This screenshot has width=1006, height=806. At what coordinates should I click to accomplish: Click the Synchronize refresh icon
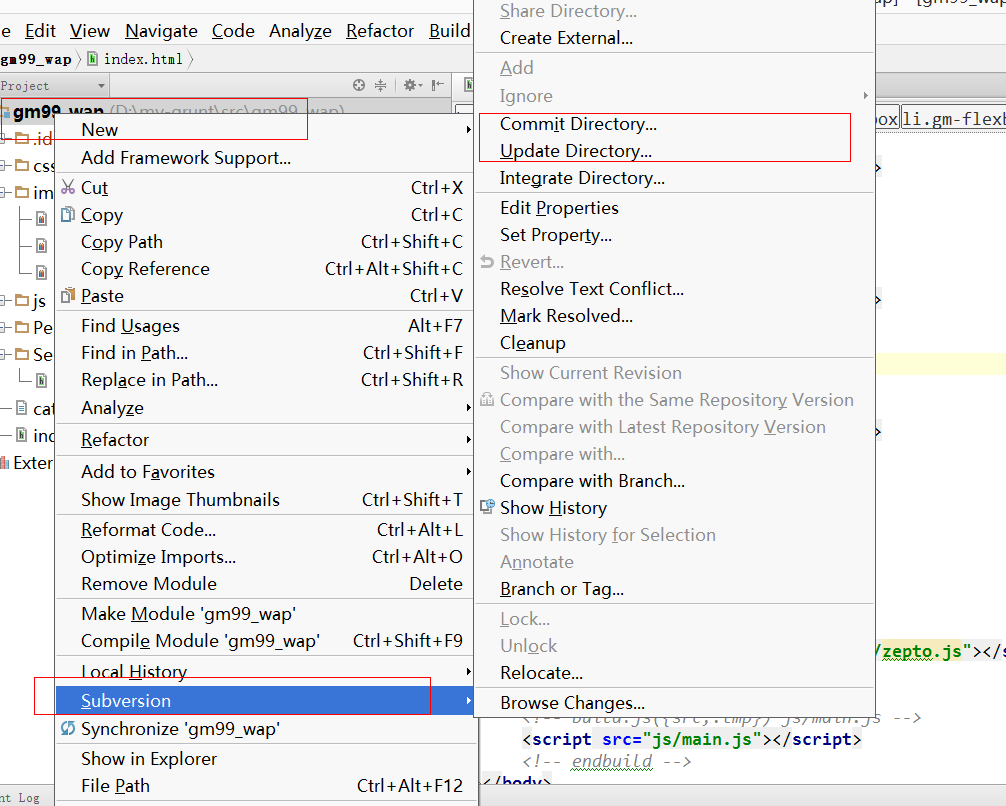tap(68, 728)
